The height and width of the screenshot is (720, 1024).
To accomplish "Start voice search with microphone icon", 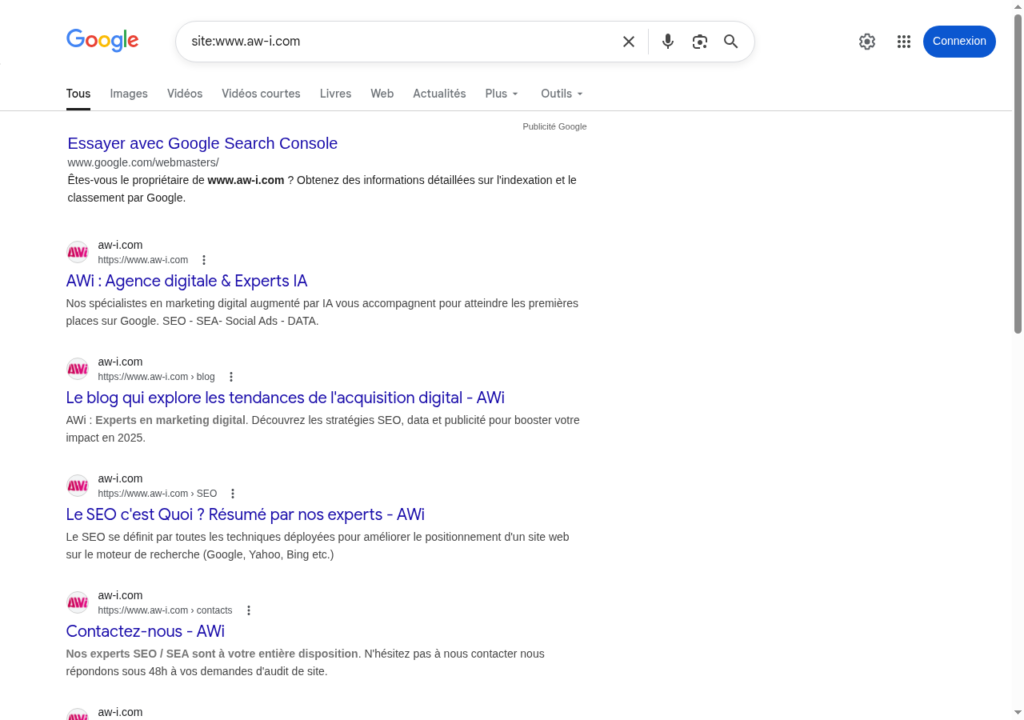I will tap(668, 42).
